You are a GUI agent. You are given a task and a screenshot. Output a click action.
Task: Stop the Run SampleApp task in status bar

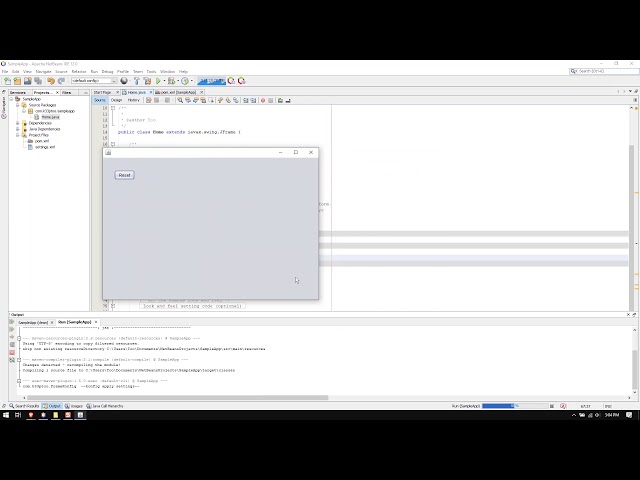(x=552, y=406)
